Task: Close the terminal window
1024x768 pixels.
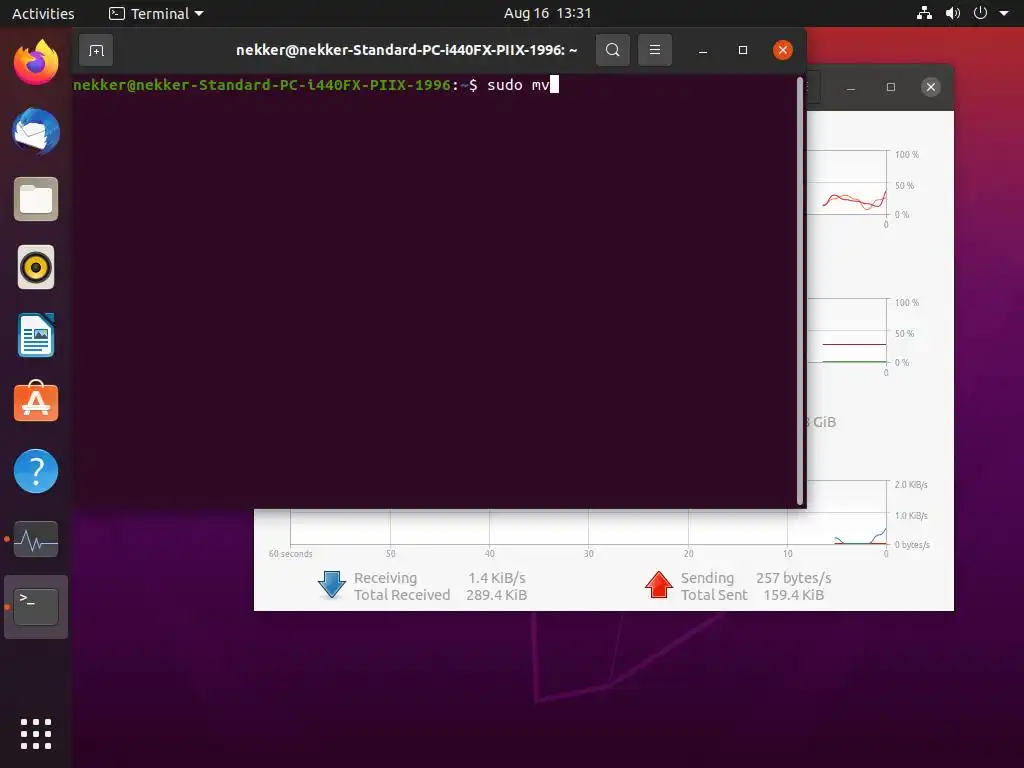Action: click(x=782, y=50)
